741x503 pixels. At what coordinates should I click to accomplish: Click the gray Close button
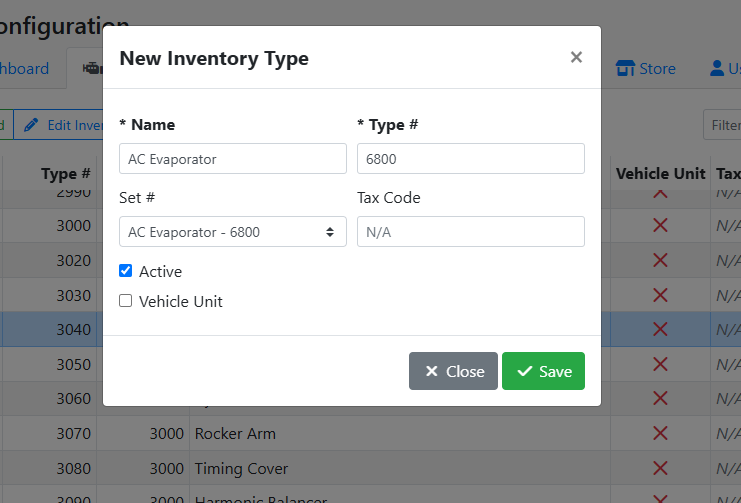(453, 371)
